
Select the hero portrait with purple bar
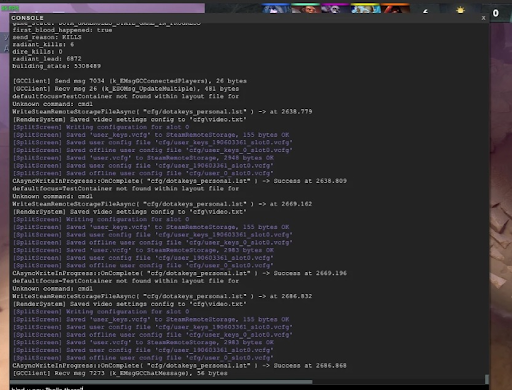coord(335,8)
